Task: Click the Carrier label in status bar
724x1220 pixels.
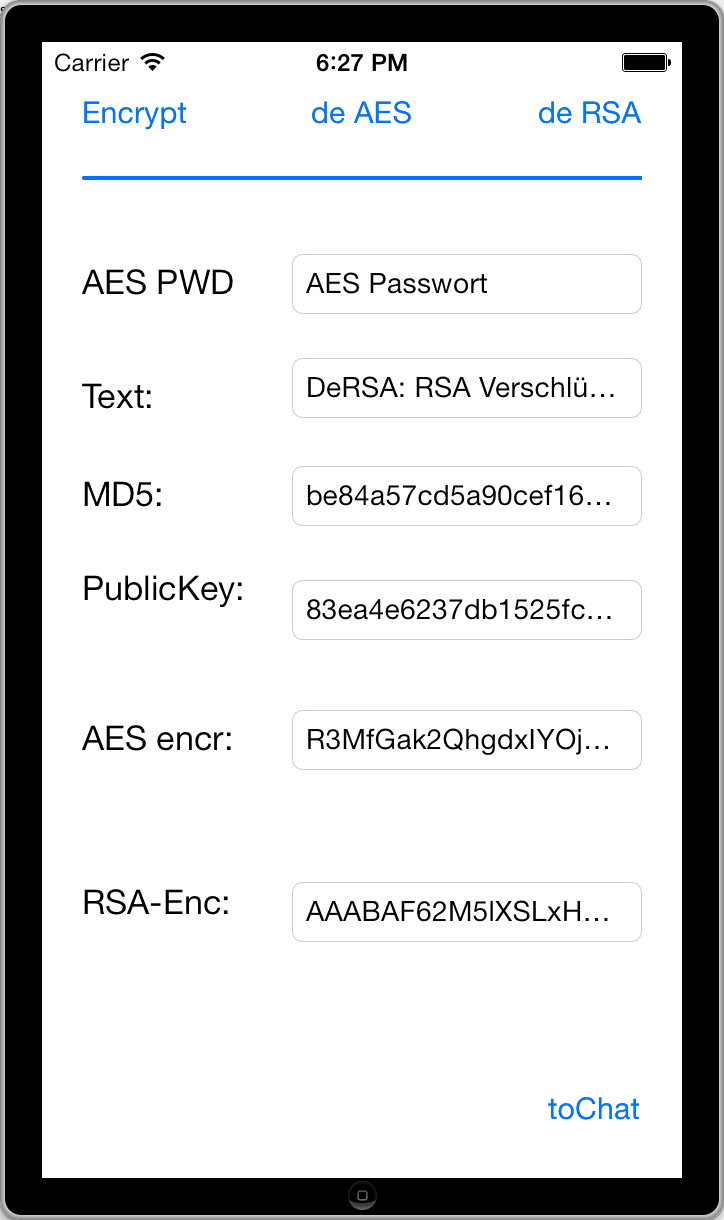Action: [x=91, y=63]
